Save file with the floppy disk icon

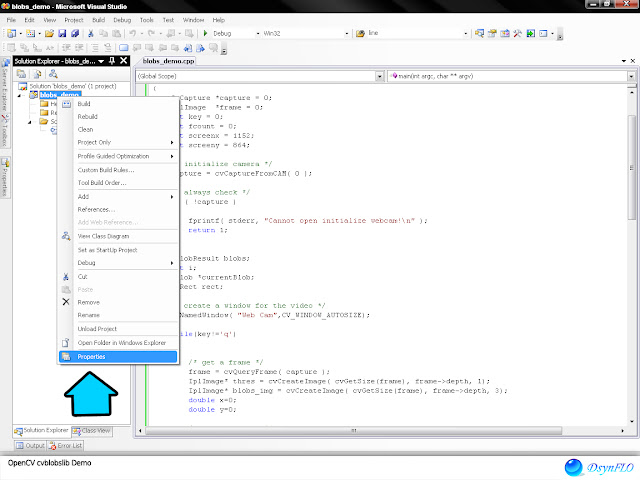62,33
